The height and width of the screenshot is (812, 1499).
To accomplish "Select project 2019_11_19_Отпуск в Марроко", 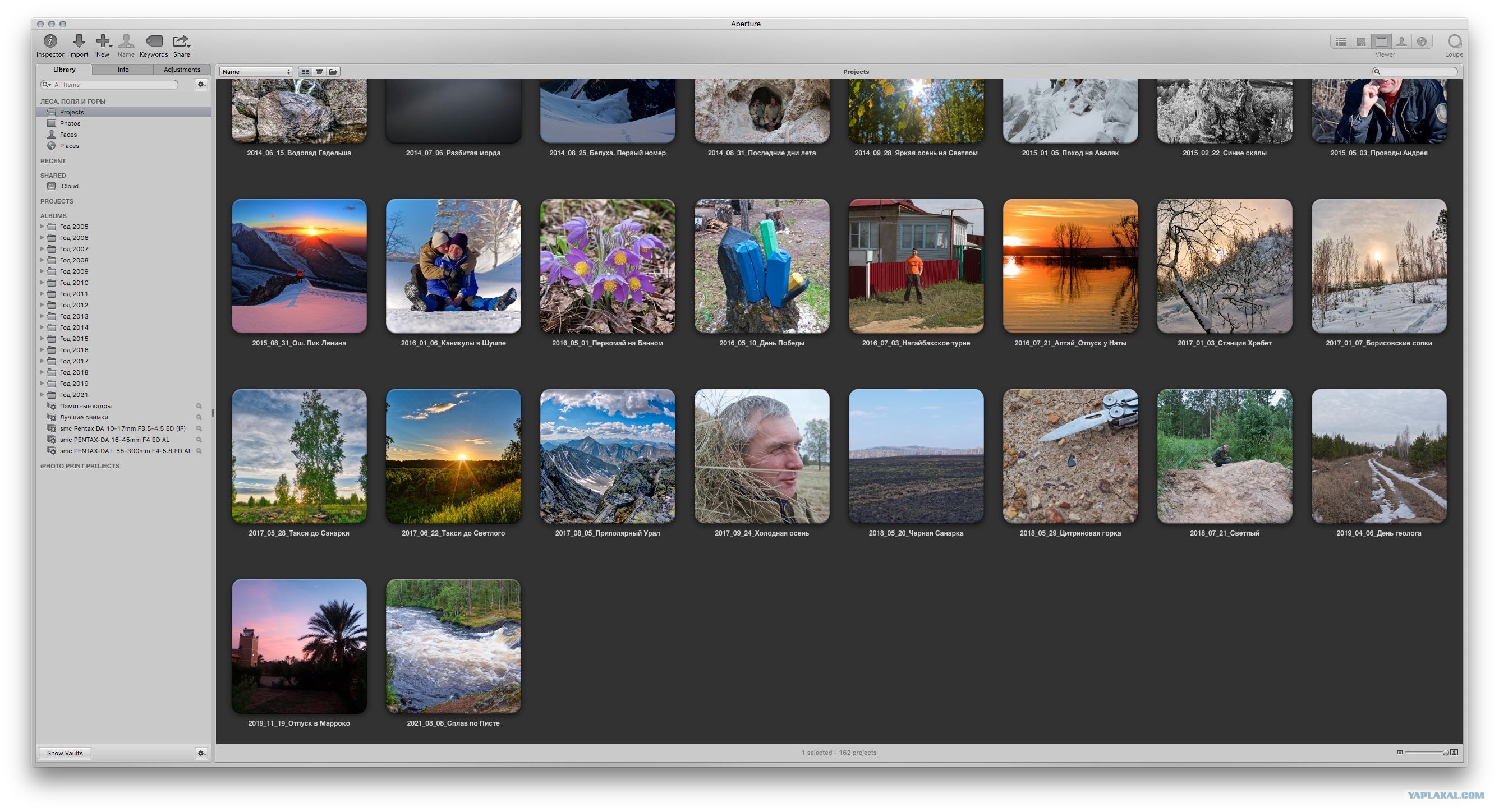I will pos(299,646).
